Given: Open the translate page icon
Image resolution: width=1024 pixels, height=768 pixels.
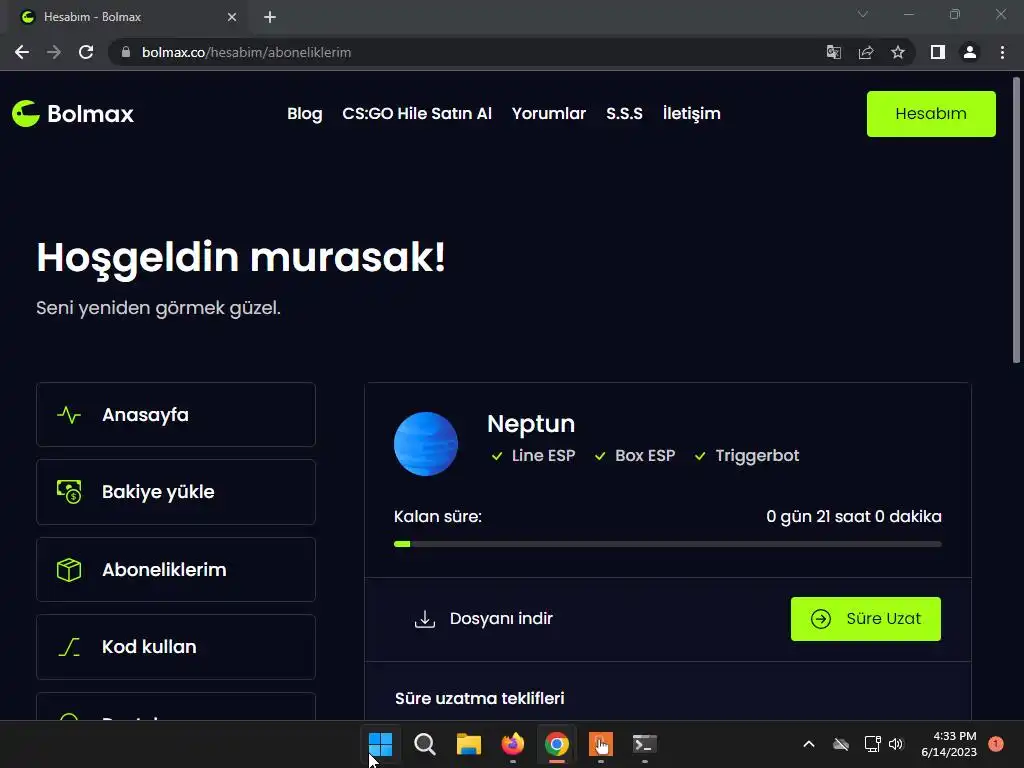Looking at the screenshot, I should [833, 52].
